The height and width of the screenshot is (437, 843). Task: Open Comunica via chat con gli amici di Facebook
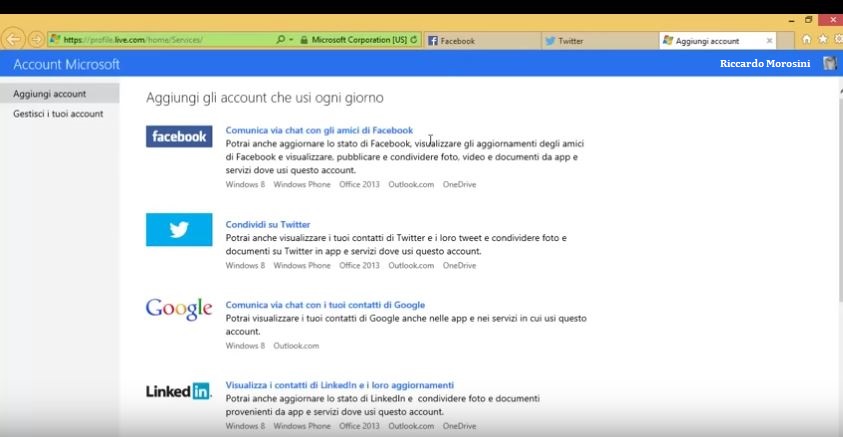pyautogui.click(x=319, y=130)
